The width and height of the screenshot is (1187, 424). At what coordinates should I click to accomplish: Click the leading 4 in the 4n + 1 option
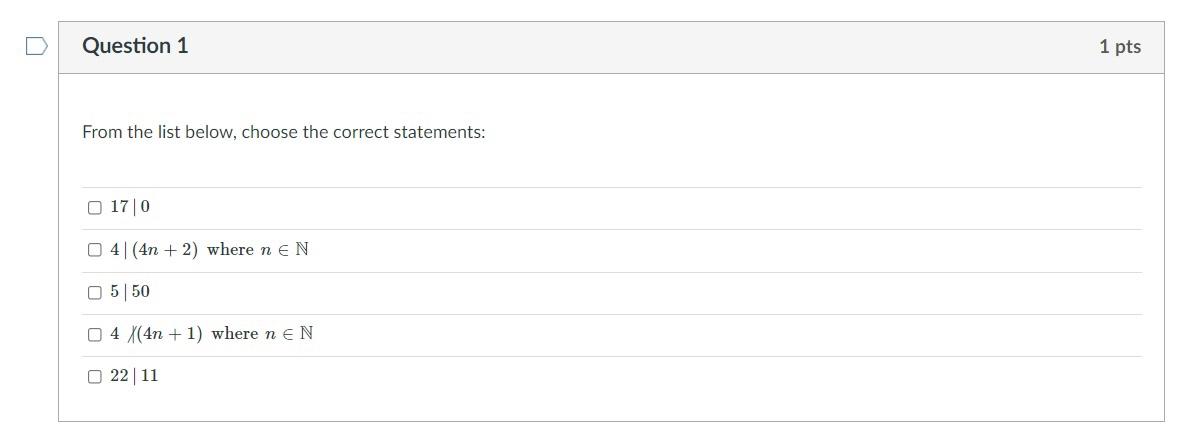click(114, 334)
